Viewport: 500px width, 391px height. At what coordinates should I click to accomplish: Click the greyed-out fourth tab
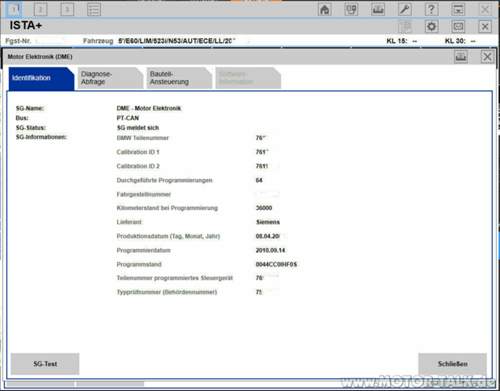click(x=248, y=78)
